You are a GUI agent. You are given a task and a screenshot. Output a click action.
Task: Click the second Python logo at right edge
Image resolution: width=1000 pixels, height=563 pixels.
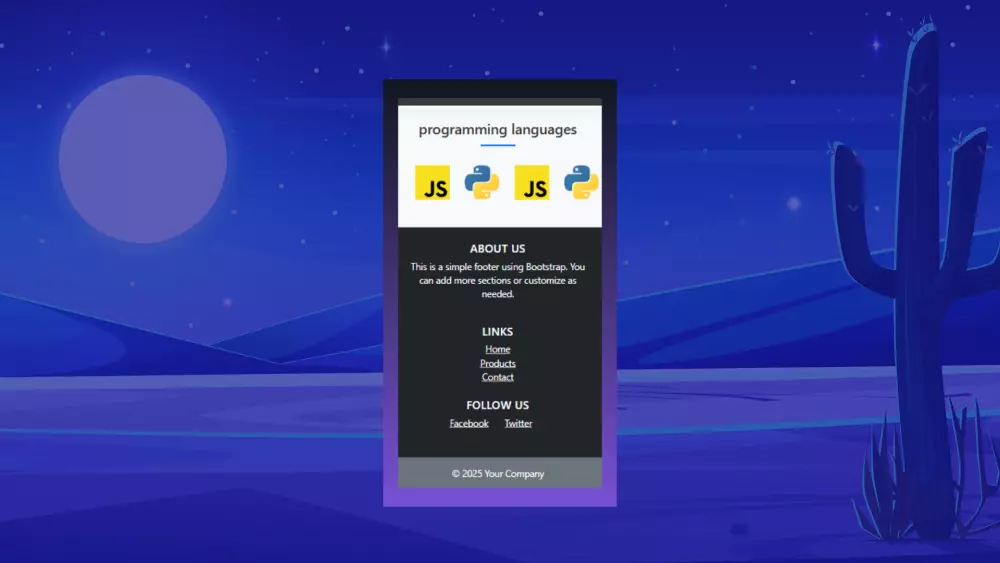tap(582, 182)
